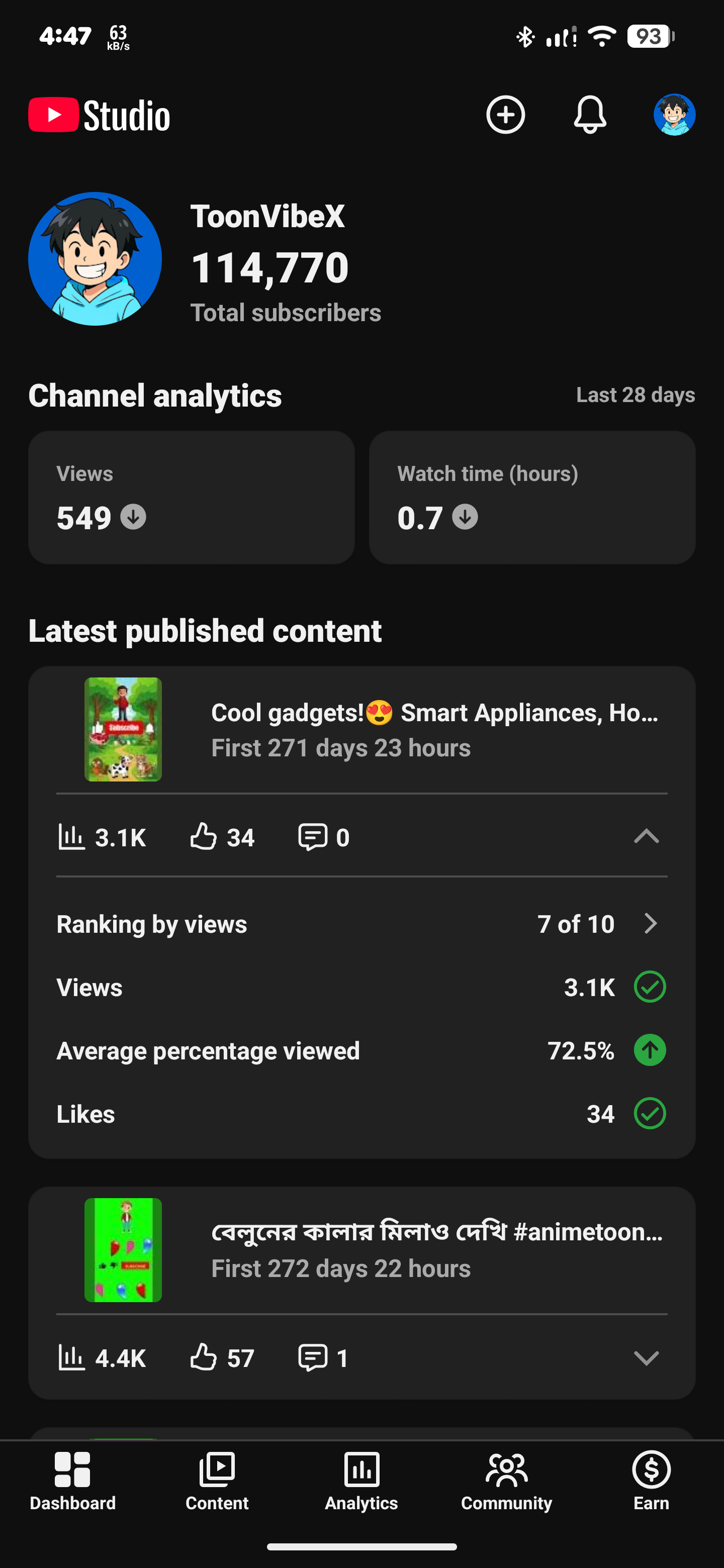
Task: Collapse the Cool gadgets video details
Action: (646, 836)
